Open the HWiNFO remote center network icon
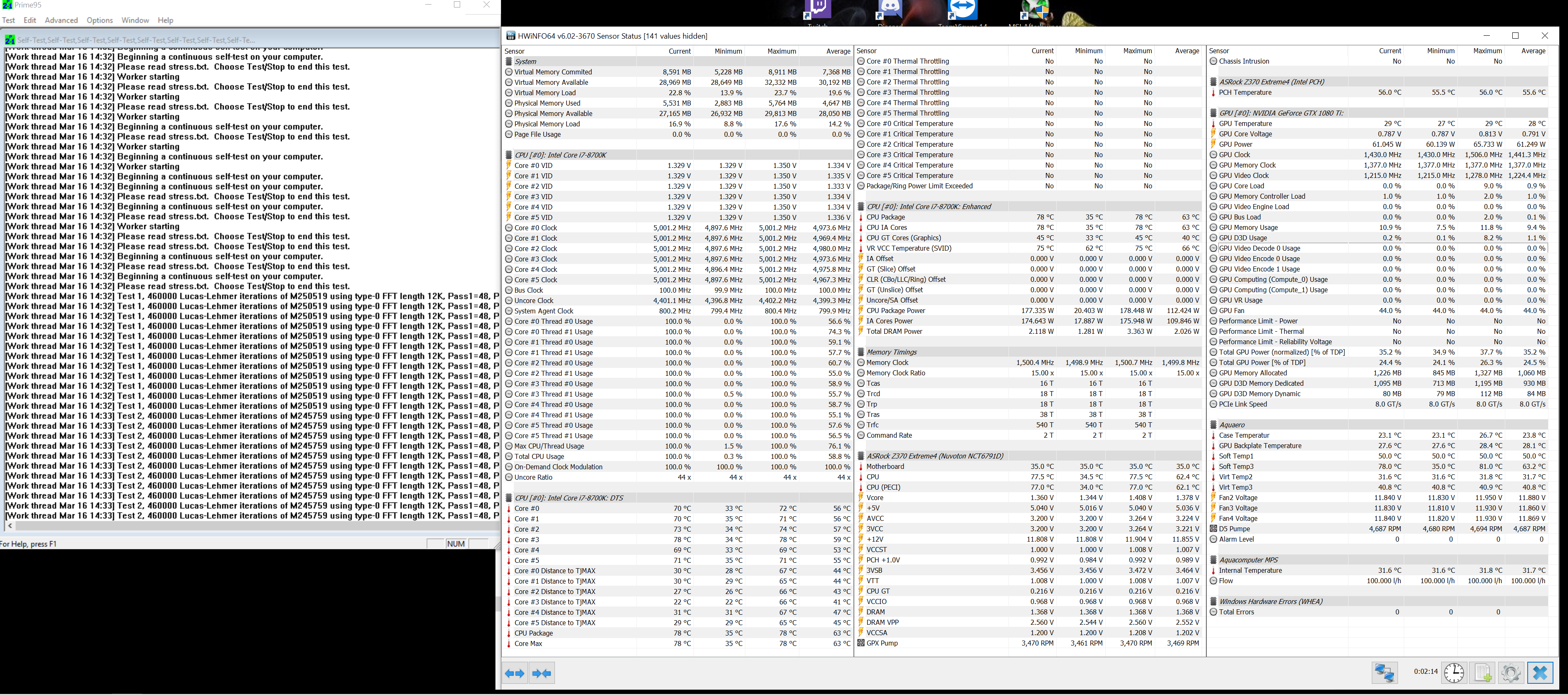The image size is (1568, 695). click(x=1384, y=673)
